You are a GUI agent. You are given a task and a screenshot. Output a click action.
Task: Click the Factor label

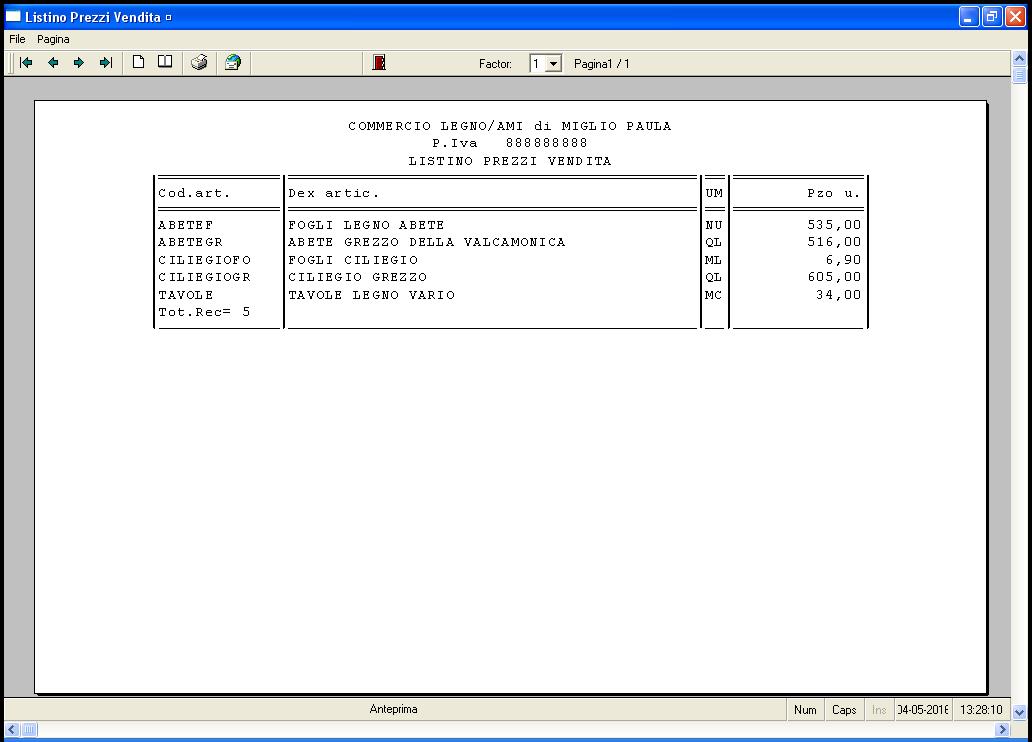[x=495, y=64]
